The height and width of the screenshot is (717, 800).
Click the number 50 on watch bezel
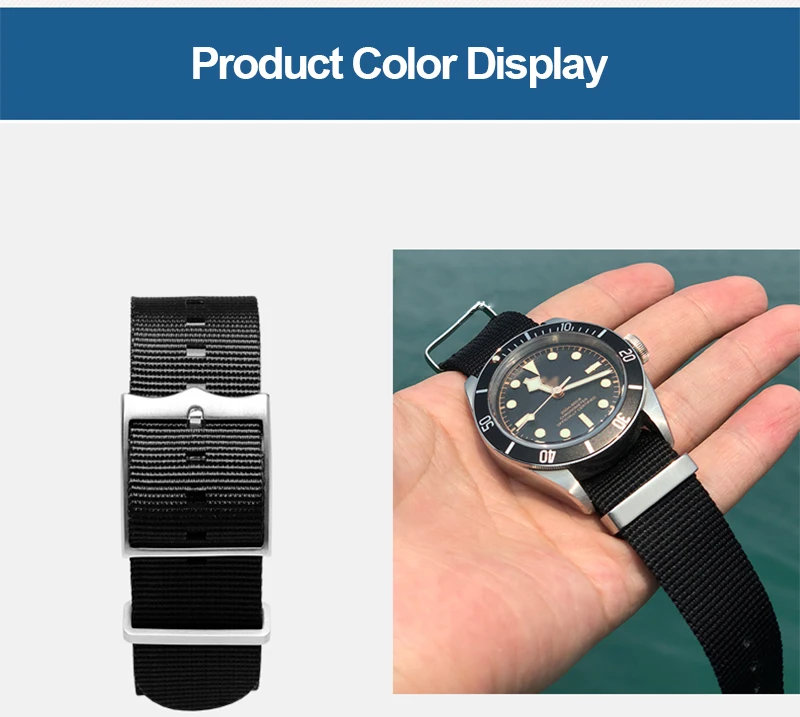(x=487, y=424)
